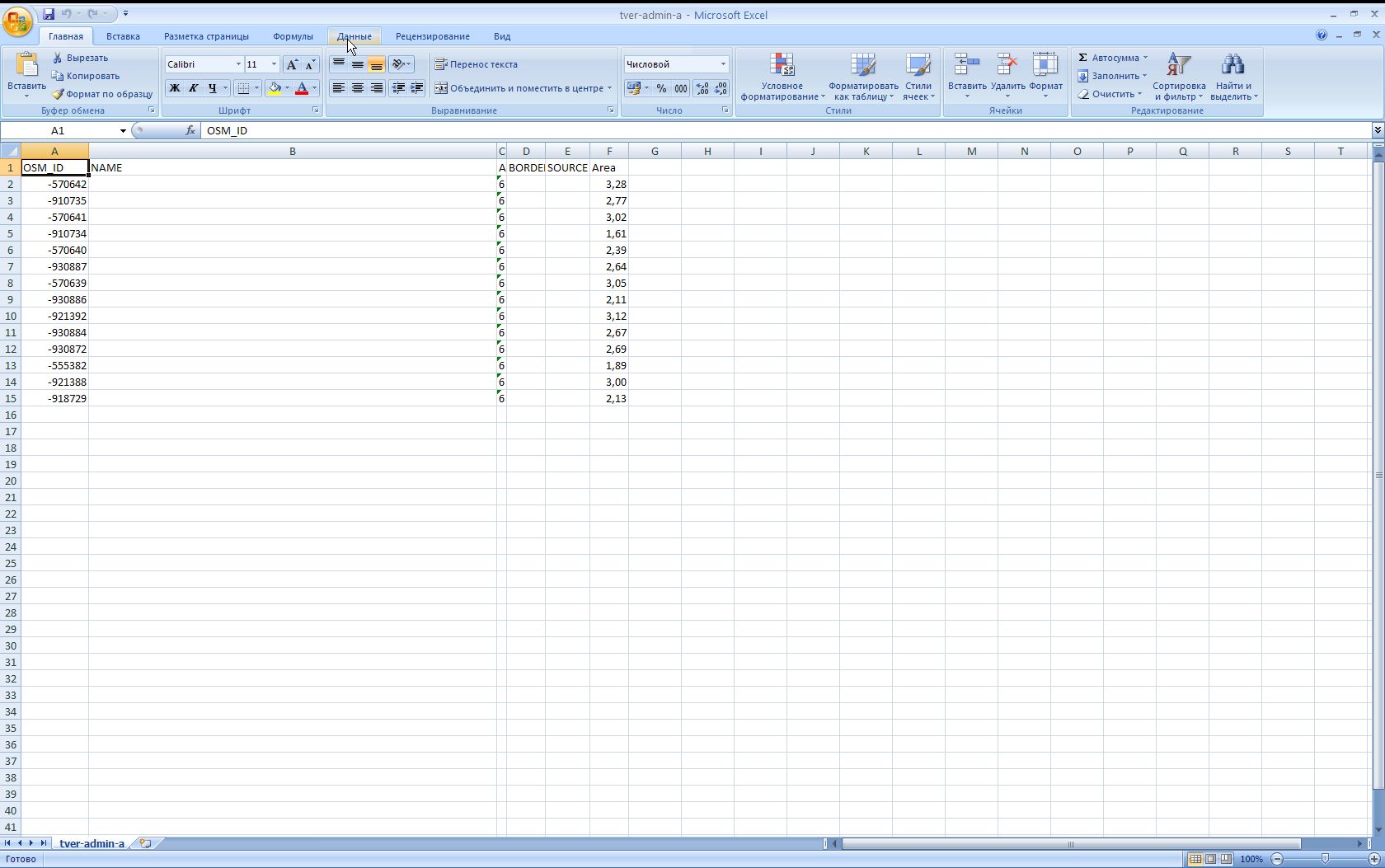Switch to the Данные (Data) ribbon tab
Screen dimensions: 1385x868
[354, 36]
